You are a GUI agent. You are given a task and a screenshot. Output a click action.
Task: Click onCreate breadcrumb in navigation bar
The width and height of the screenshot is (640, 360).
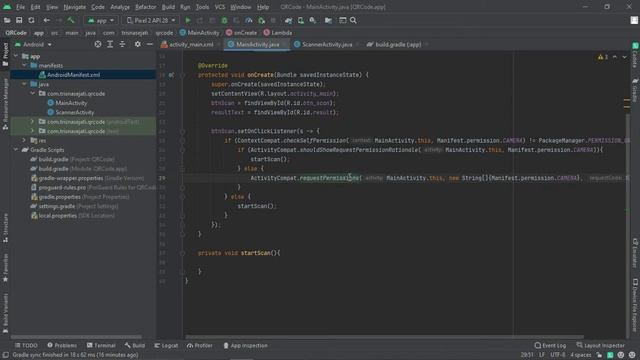pyautogui.click(x=242, y=33)
